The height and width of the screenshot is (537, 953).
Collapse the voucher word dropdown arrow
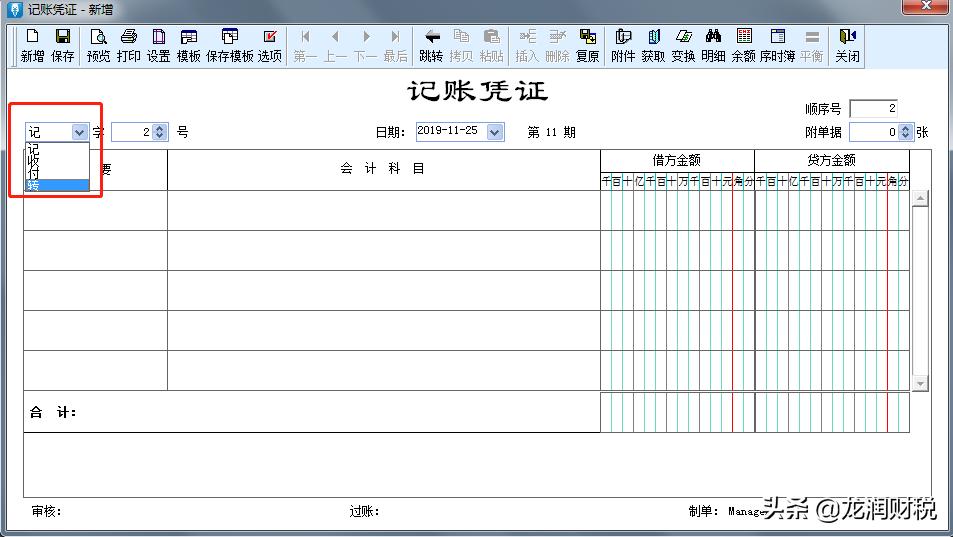[79, 132]
